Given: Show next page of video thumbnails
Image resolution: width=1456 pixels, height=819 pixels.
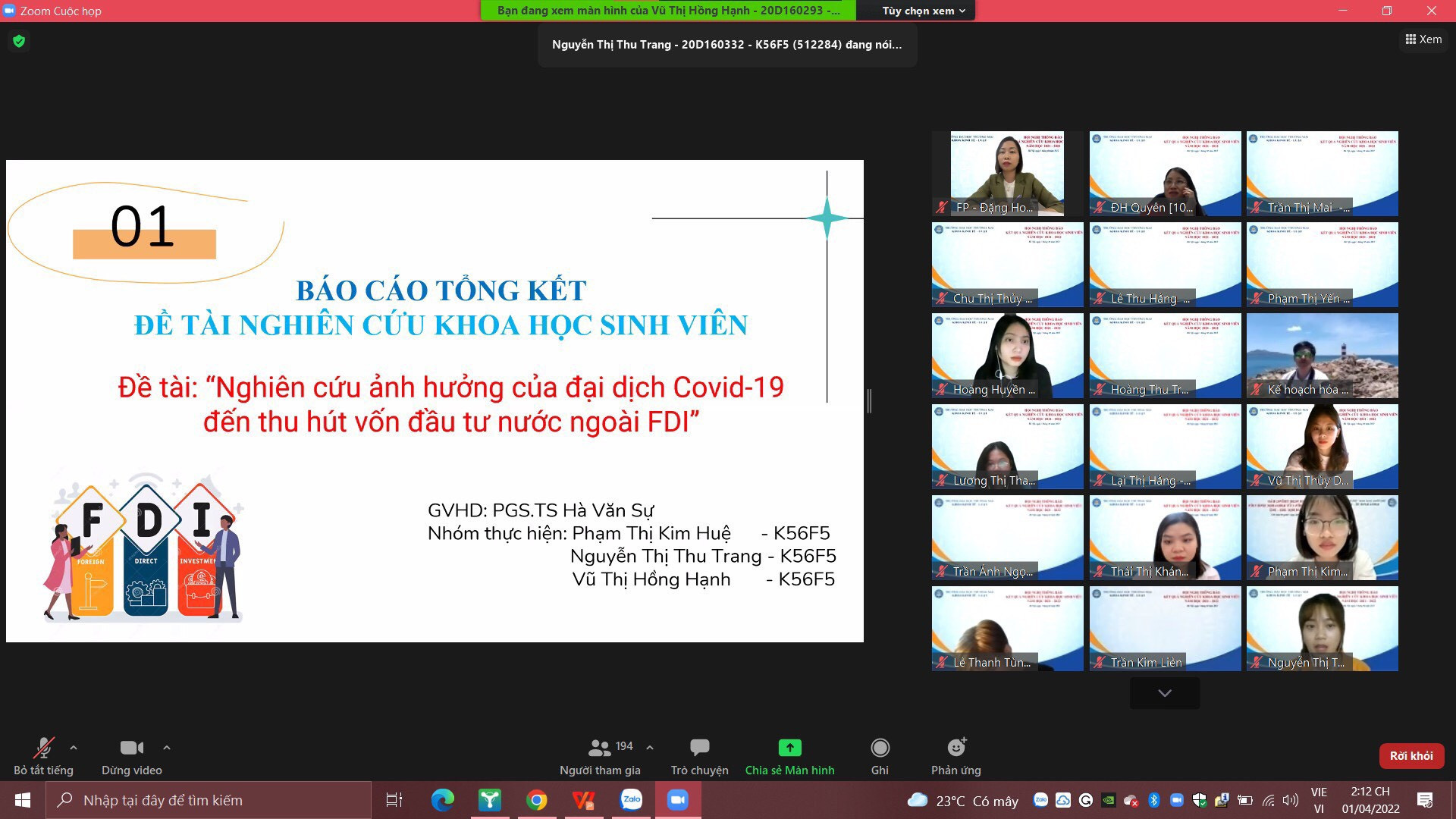Looking at the screenshot, I should point(1164,693).
